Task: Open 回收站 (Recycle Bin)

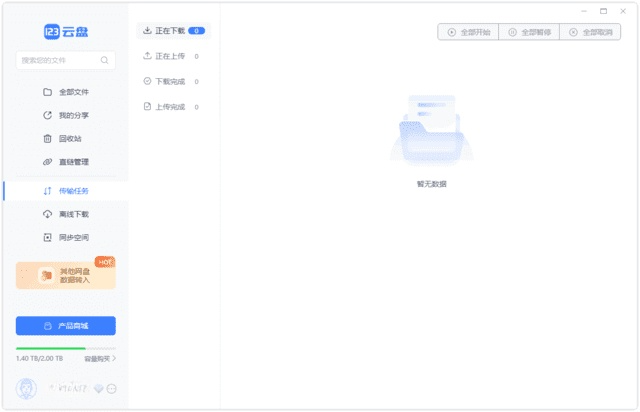Action: click(x=70, y=139)
